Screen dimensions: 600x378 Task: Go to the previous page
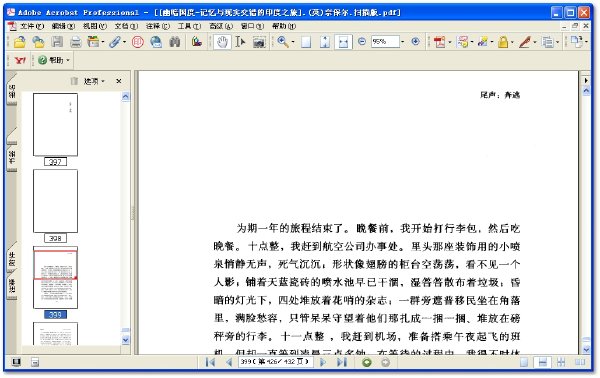click(229, 362)
